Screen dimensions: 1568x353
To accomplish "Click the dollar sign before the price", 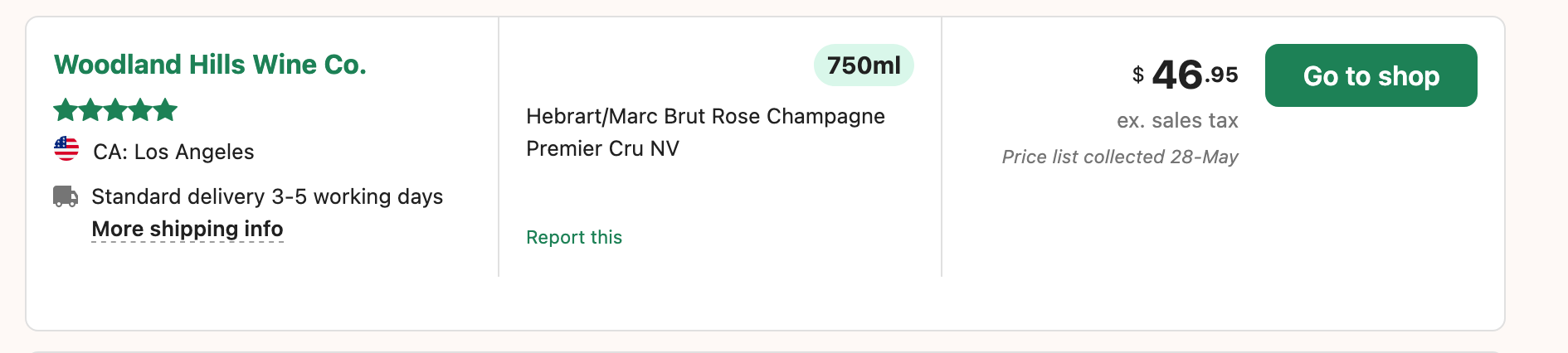I will (1138, 75).
